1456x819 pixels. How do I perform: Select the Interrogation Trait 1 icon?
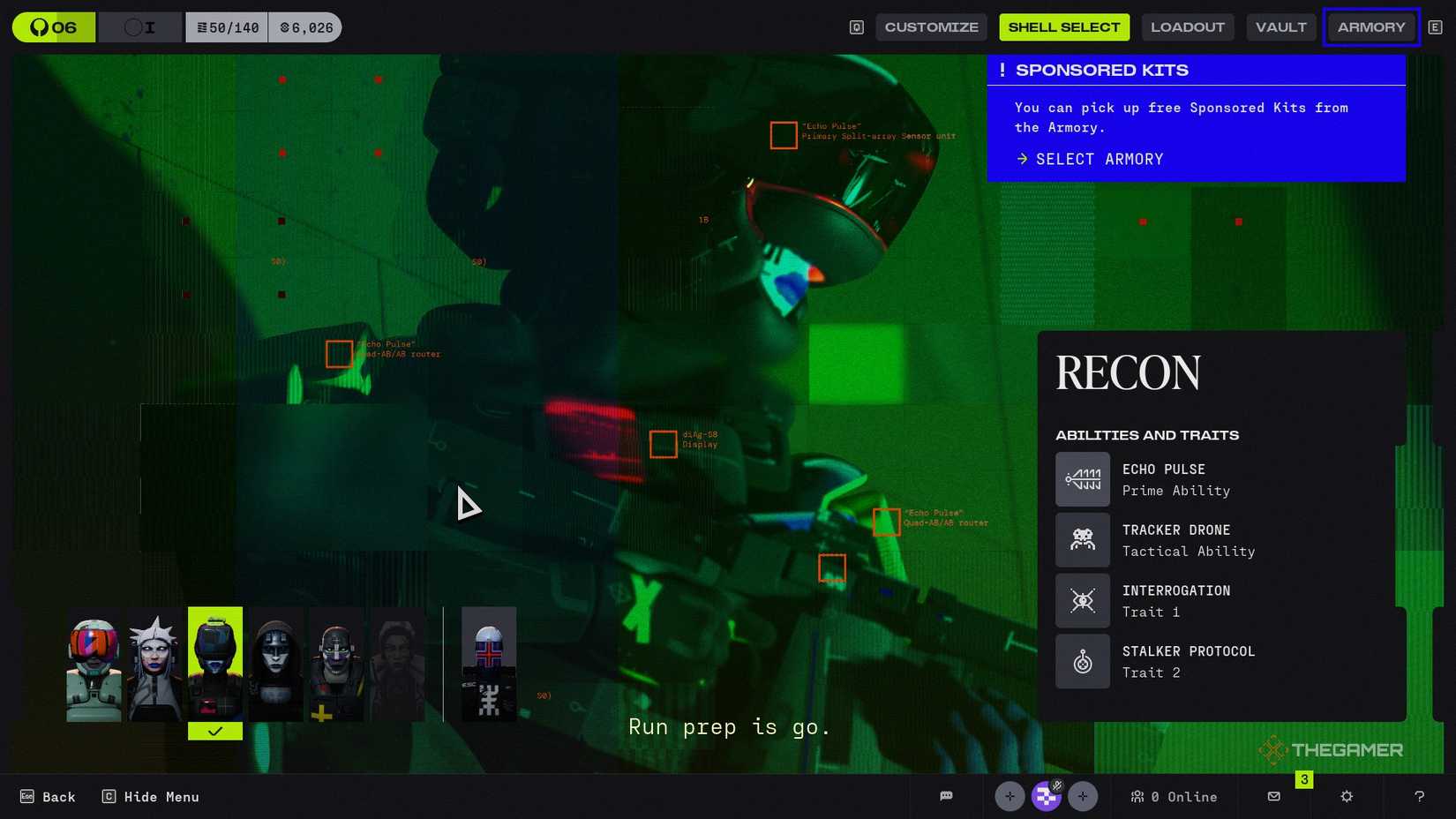pos(1083,601)
